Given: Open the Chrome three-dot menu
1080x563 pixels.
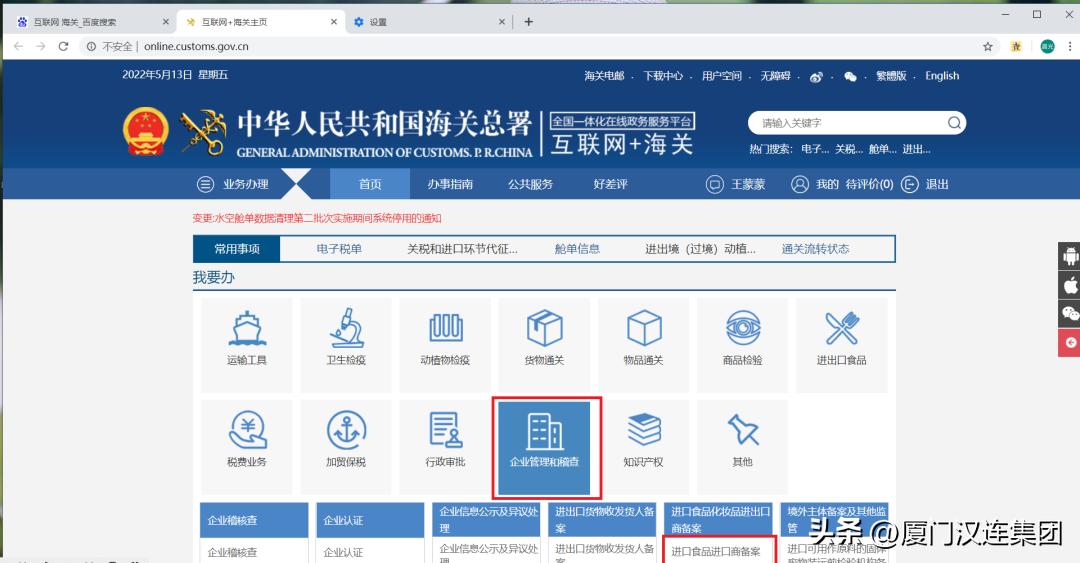Looking at the screenshot, I should (1070, 46).
